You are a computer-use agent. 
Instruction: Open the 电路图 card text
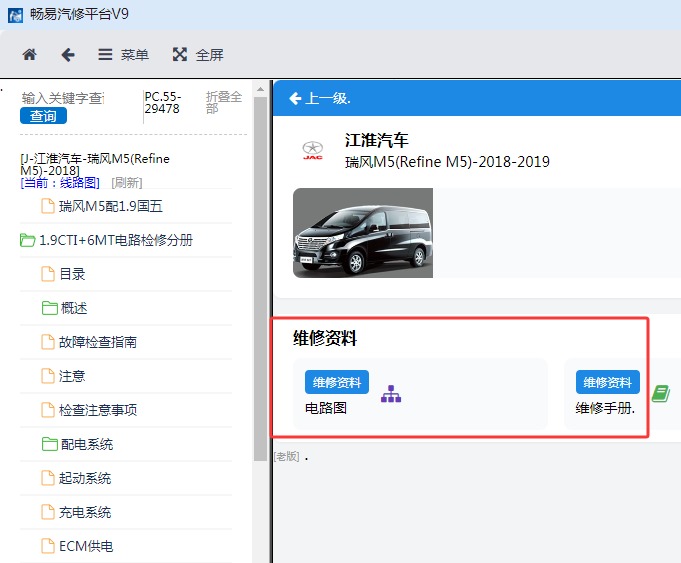326,408
